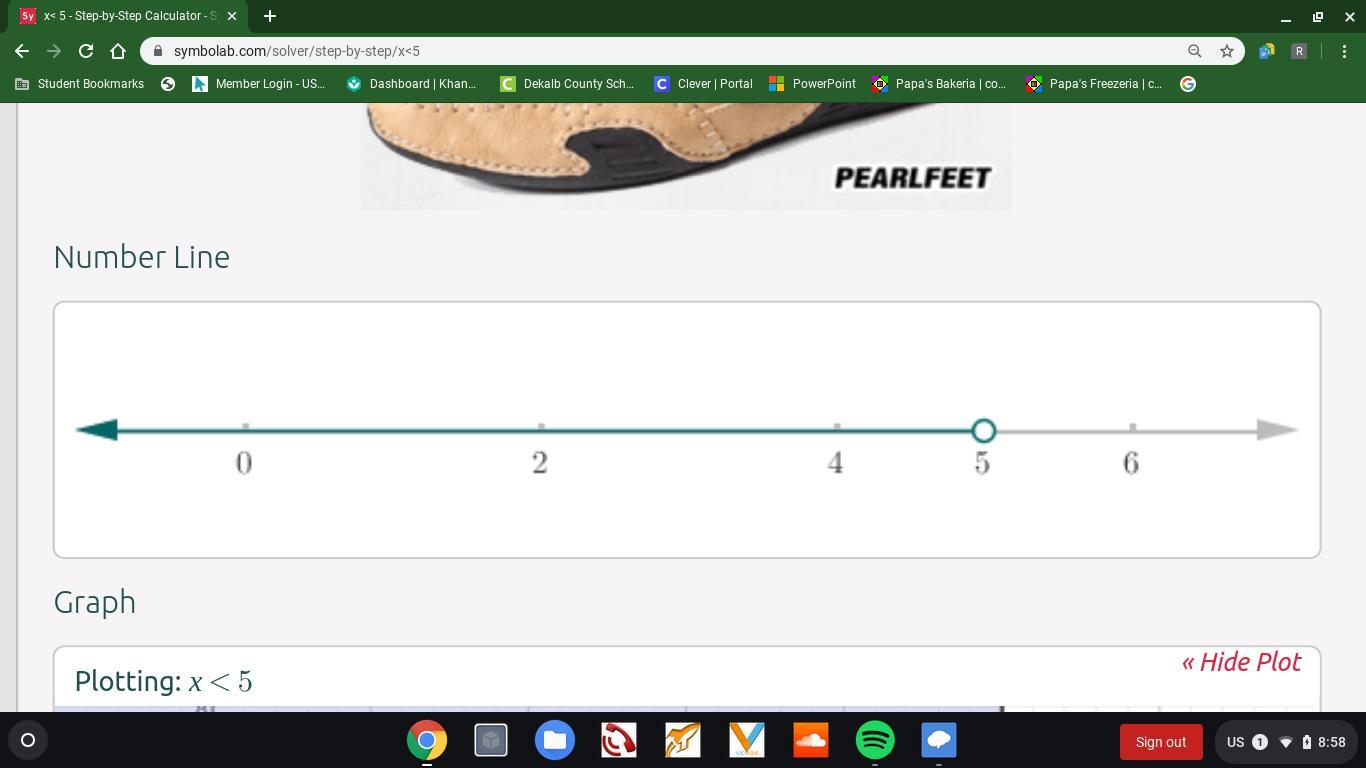Open the zoom magnifier icon in address bar
This screenshot has width=1366, height=768.
[x=1194, y=51]
